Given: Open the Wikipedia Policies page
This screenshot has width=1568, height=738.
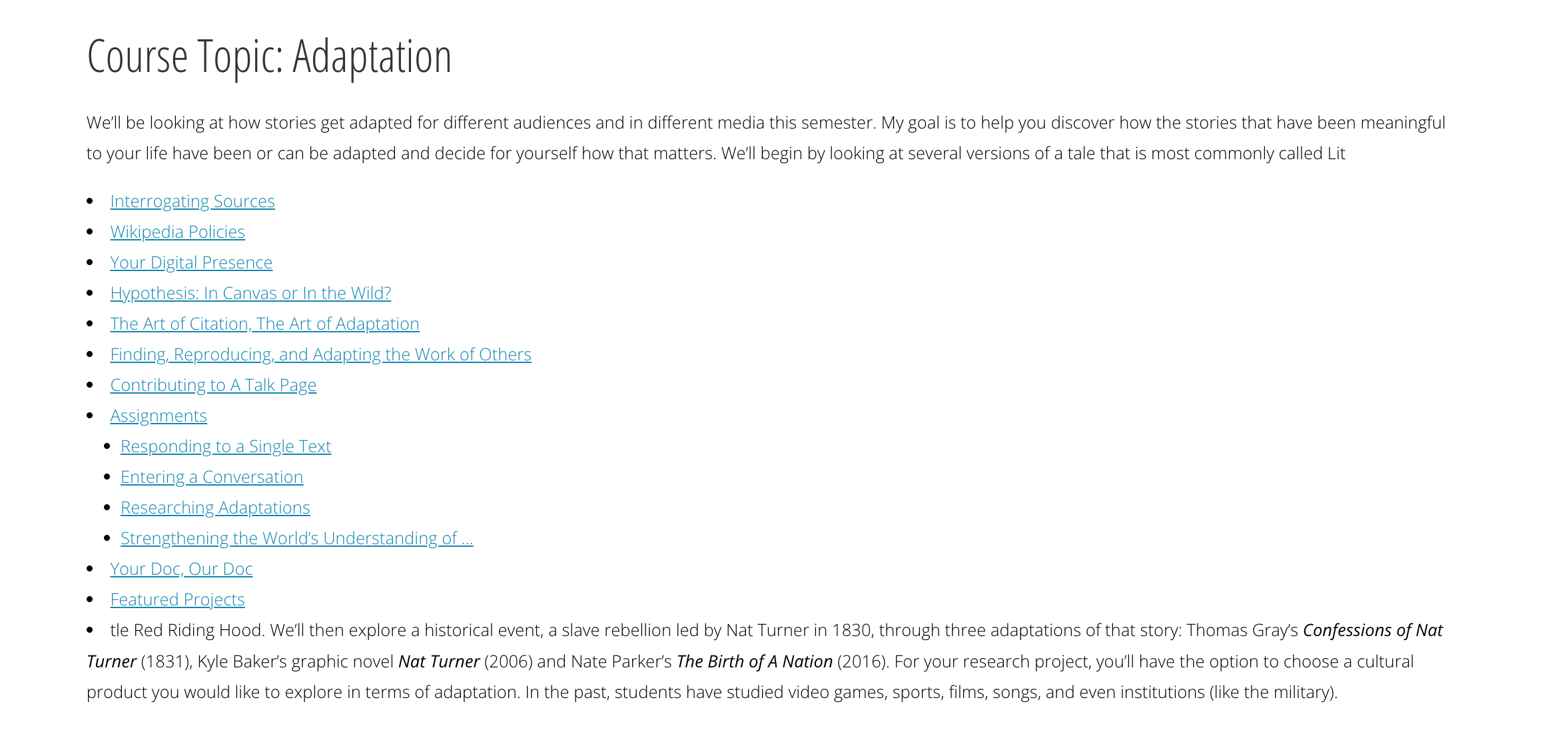Looking at the screenshot, I should point(177,231).
